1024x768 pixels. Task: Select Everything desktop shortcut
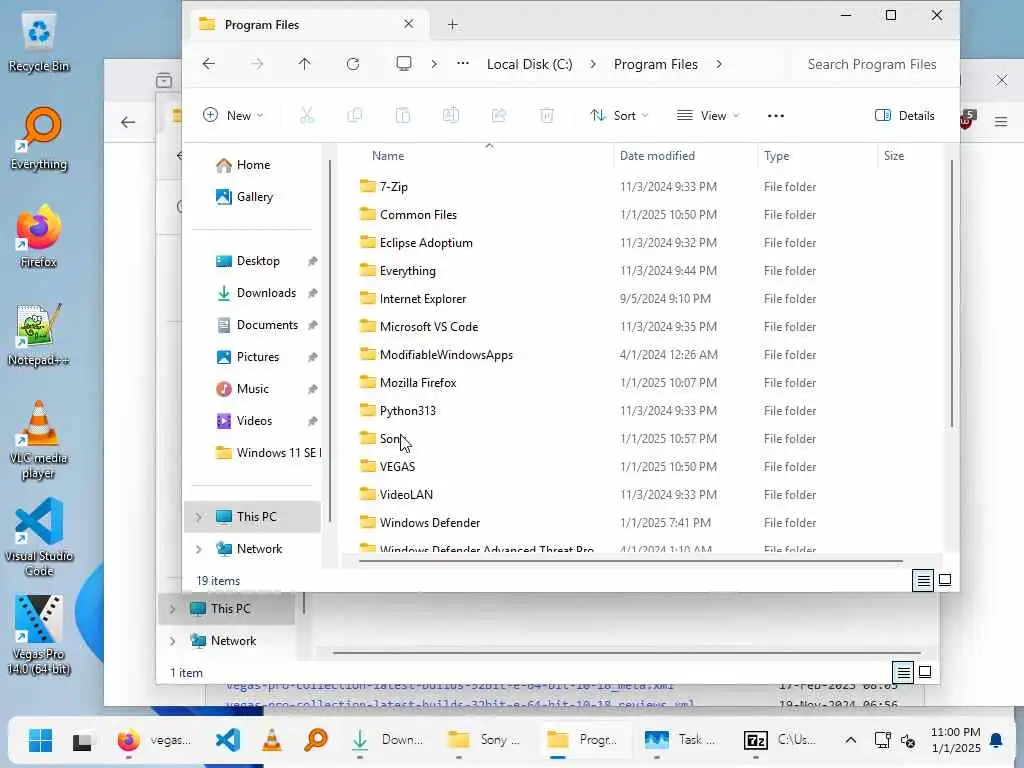pos(39,139)
